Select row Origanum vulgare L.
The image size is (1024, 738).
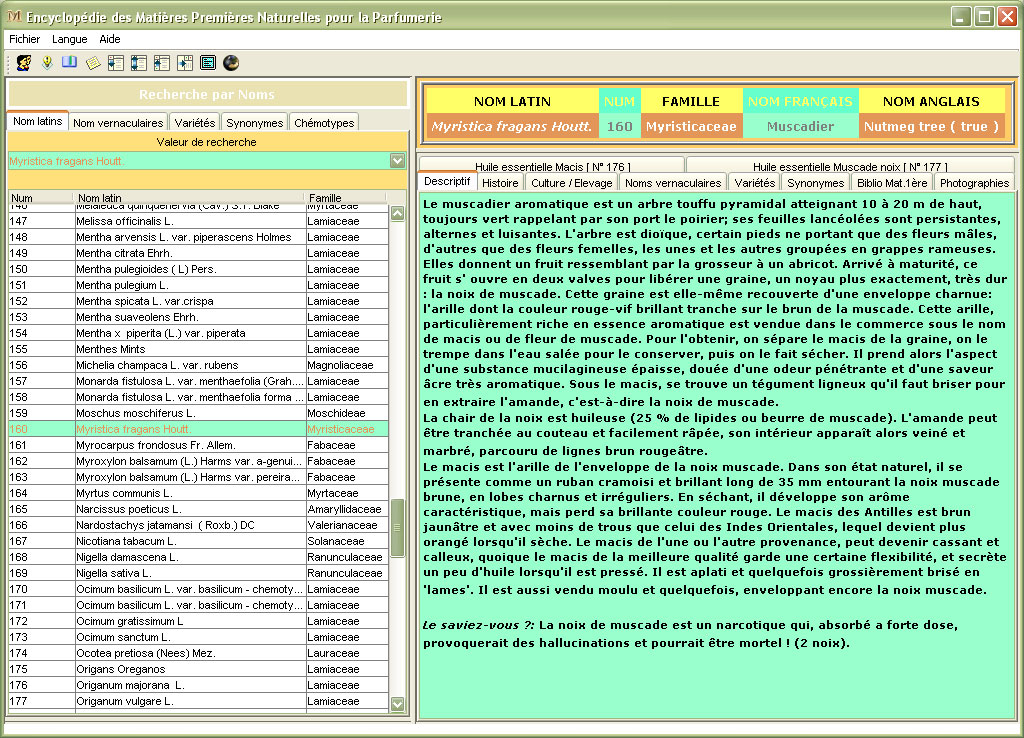pos(199,701)
